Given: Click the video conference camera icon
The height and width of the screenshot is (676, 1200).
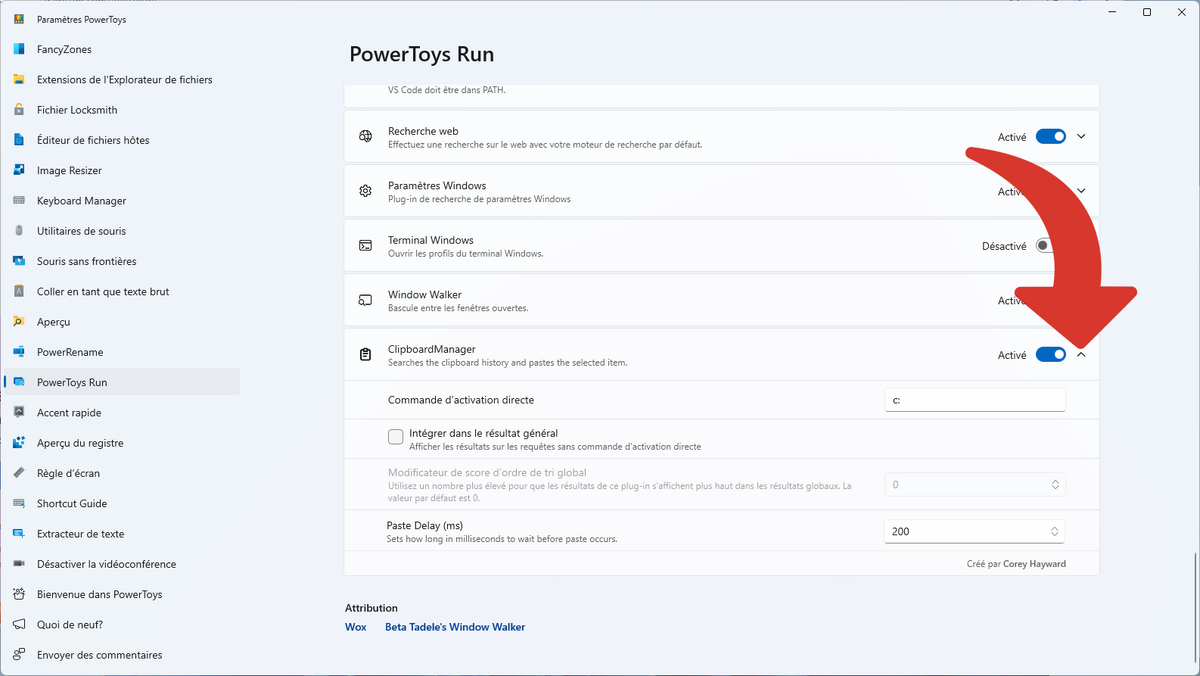Looking at the screenshot, I should point(19,564).
